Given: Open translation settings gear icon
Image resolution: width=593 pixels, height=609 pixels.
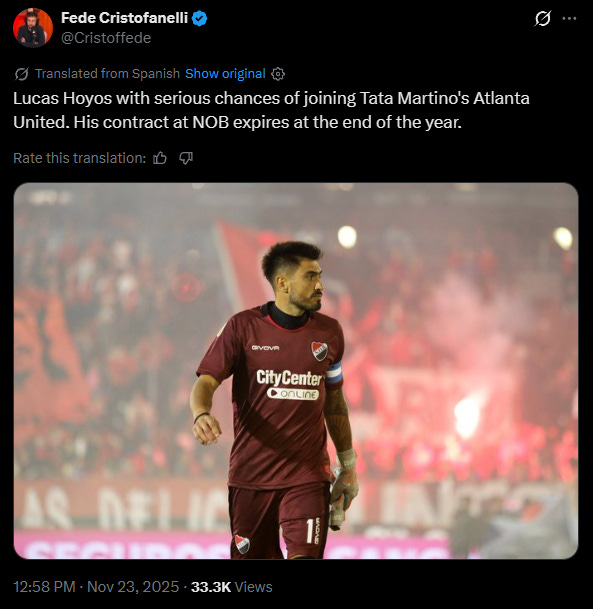Looking at the screenshot, I should tap(278, 74).
